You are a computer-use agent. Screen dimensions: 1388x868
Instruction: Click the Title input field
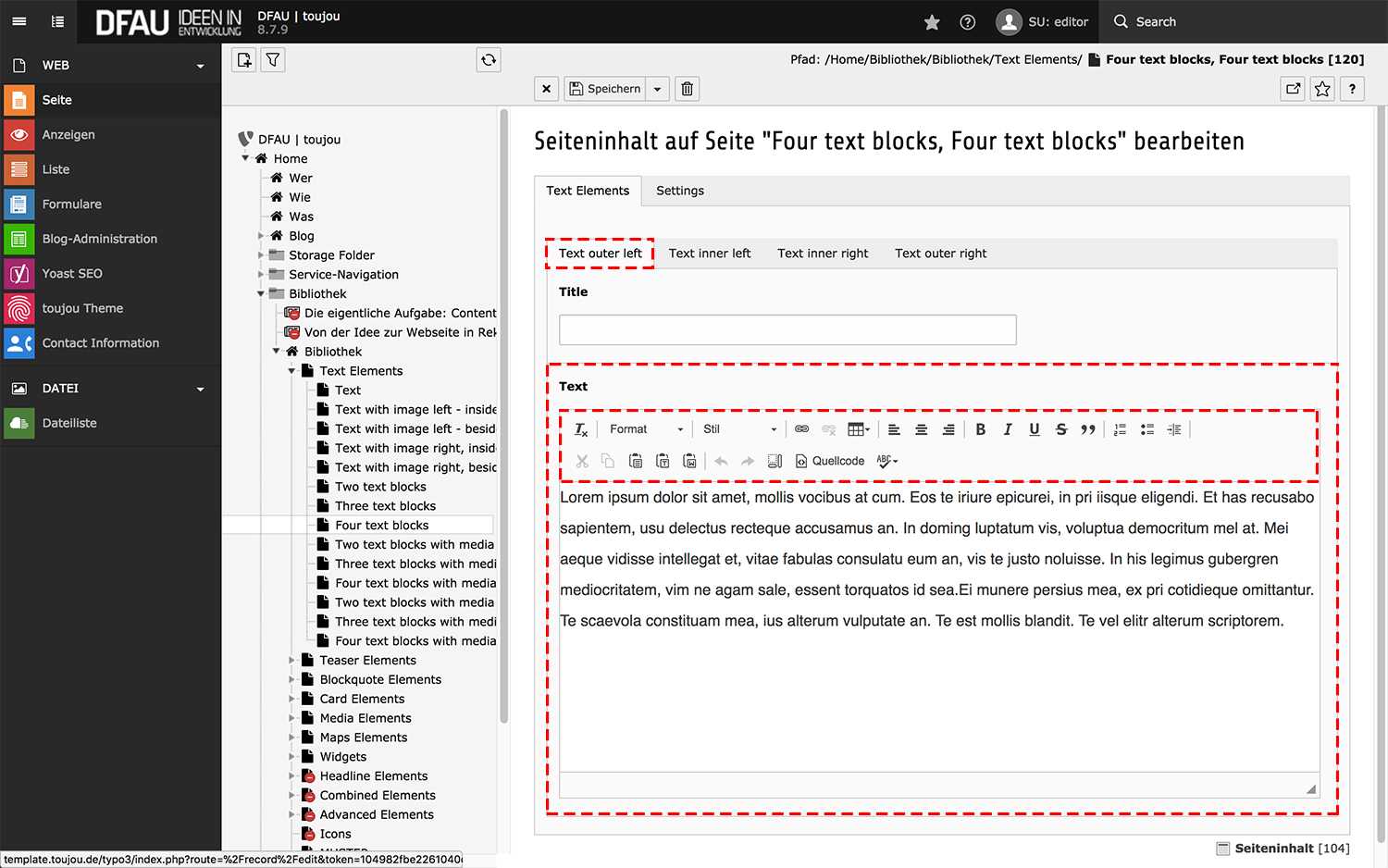[787, 329]
